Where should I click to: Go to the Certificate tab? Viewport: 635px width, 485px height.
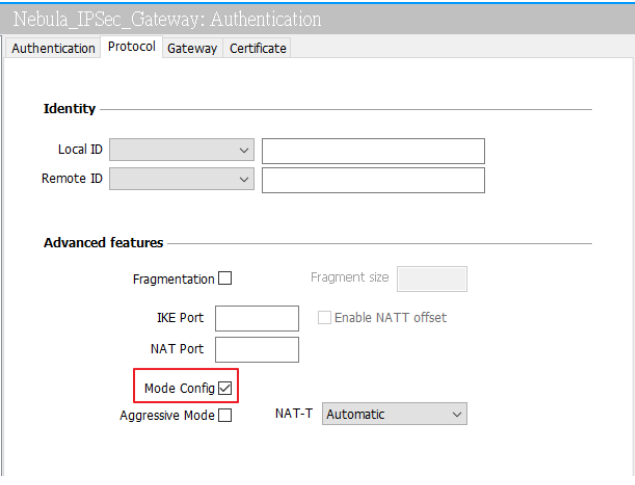coord(258,48)
